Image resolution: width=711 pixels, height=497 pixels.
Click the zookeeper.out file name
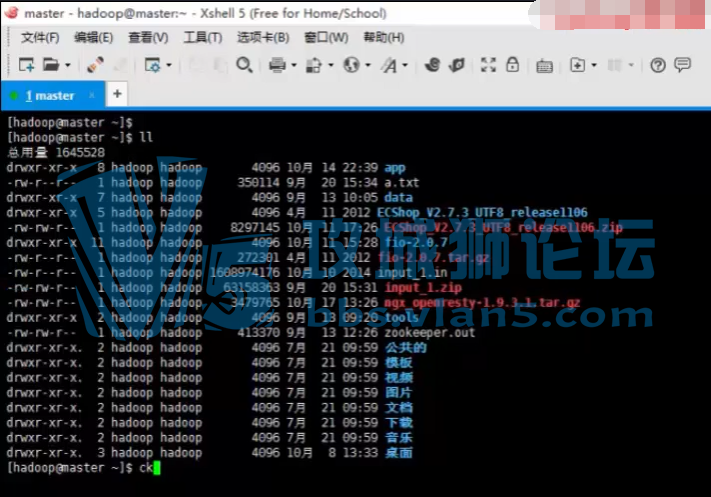point(429,332)
